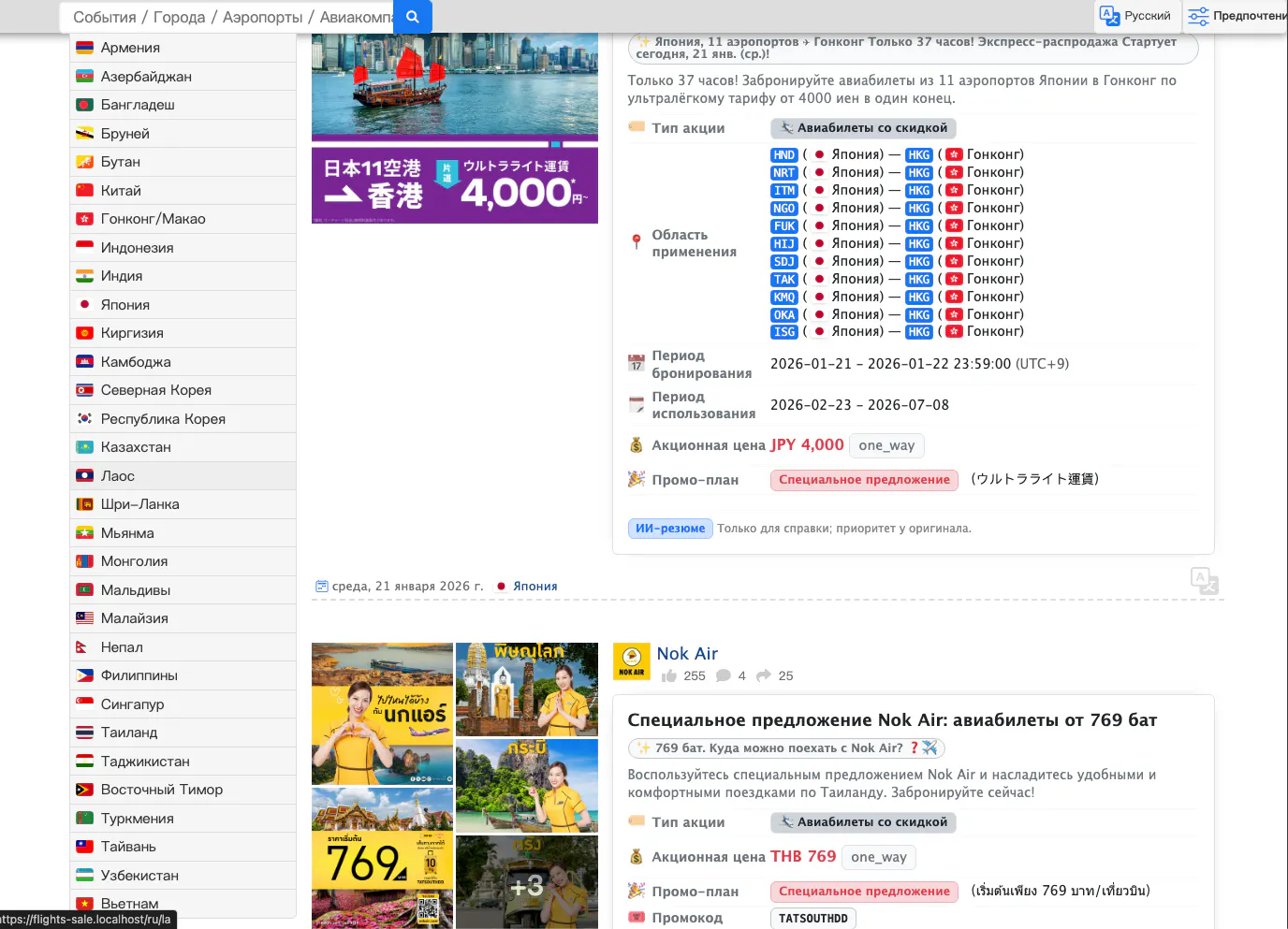Open the Русский language selector

[x=1136, y=15]
